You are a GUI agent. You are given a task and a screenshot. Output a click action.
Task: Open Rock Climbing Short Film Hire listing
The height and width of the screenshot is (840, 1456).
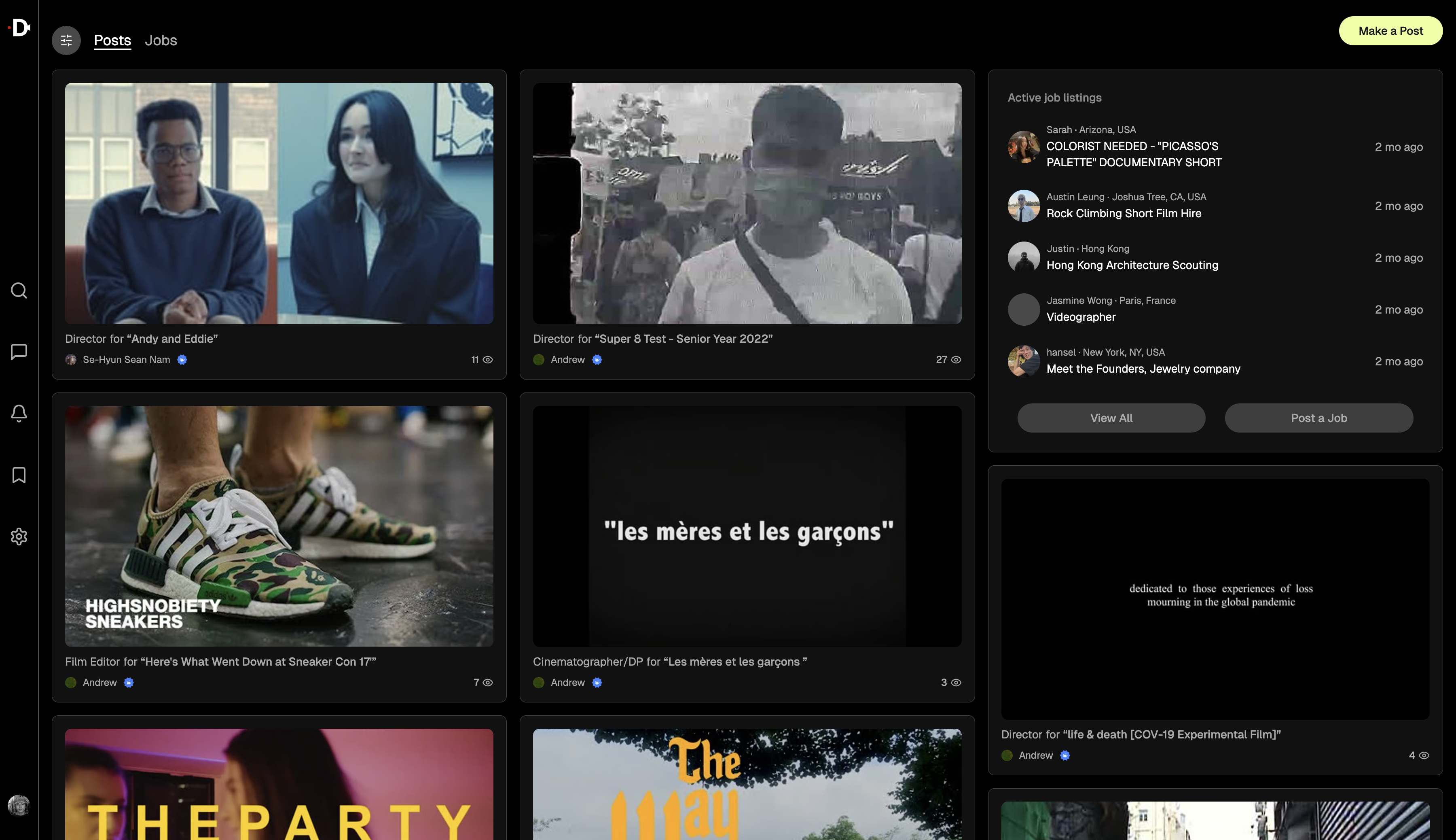pos(1123,214)
